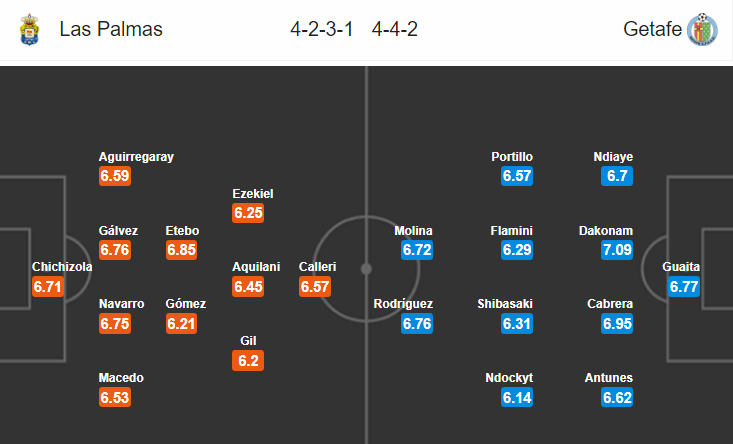Viewport: 733px width, 444px height.
Task: Select Chichizola's 6.71 rating badge
Action: click(x=48, y=286)
